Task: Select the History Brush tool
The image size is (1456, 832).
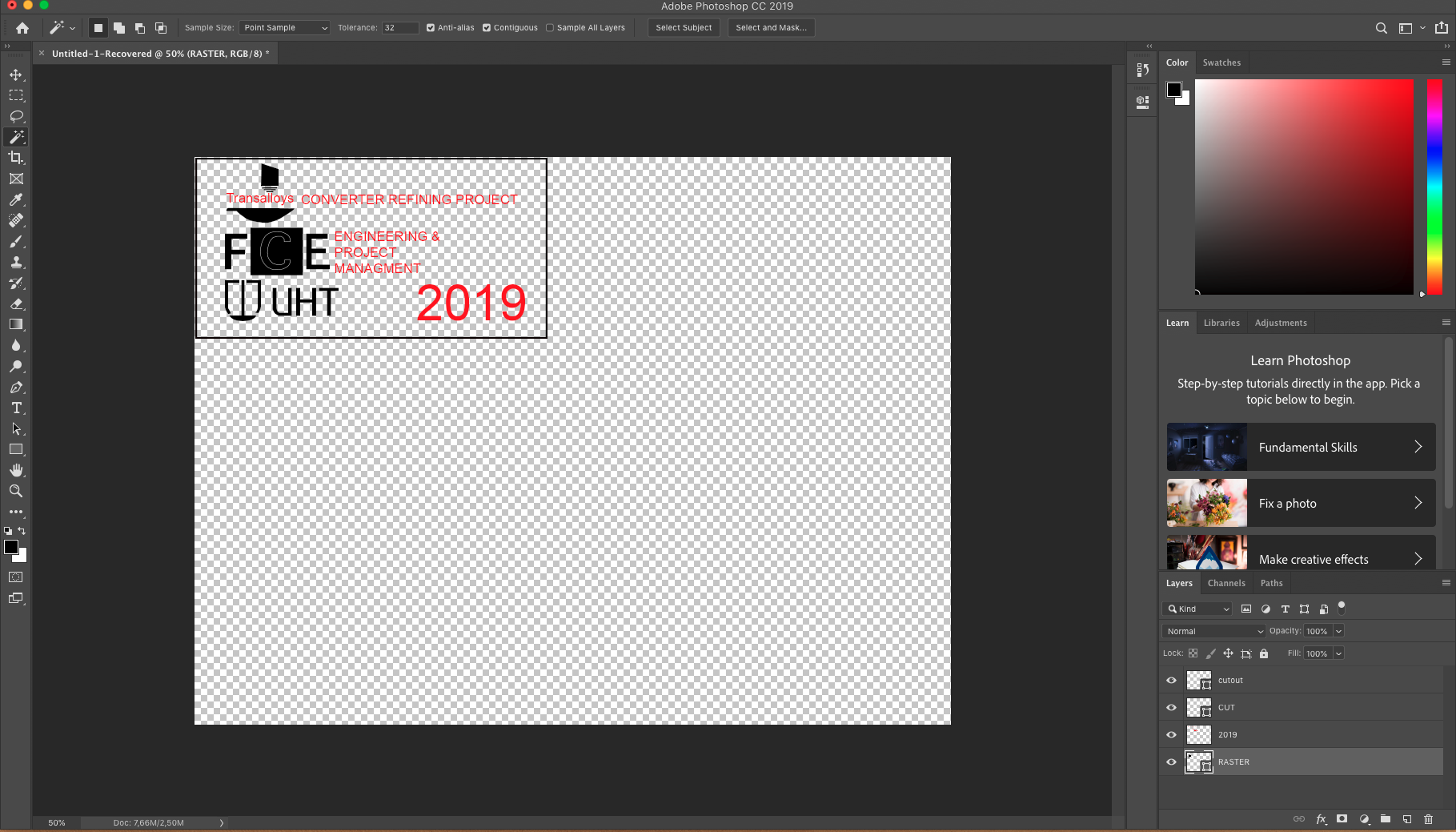Action: (x=16, y=283)
